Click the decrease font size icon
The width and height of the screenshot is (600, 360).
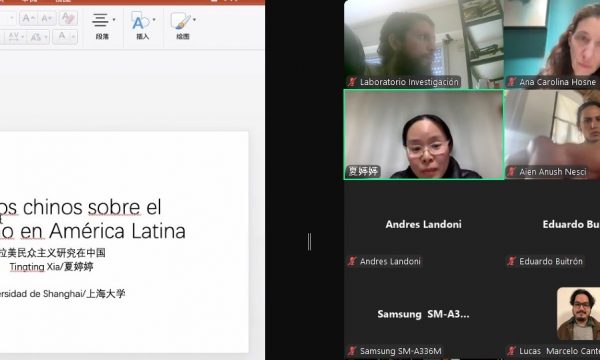tap(47, 18)
